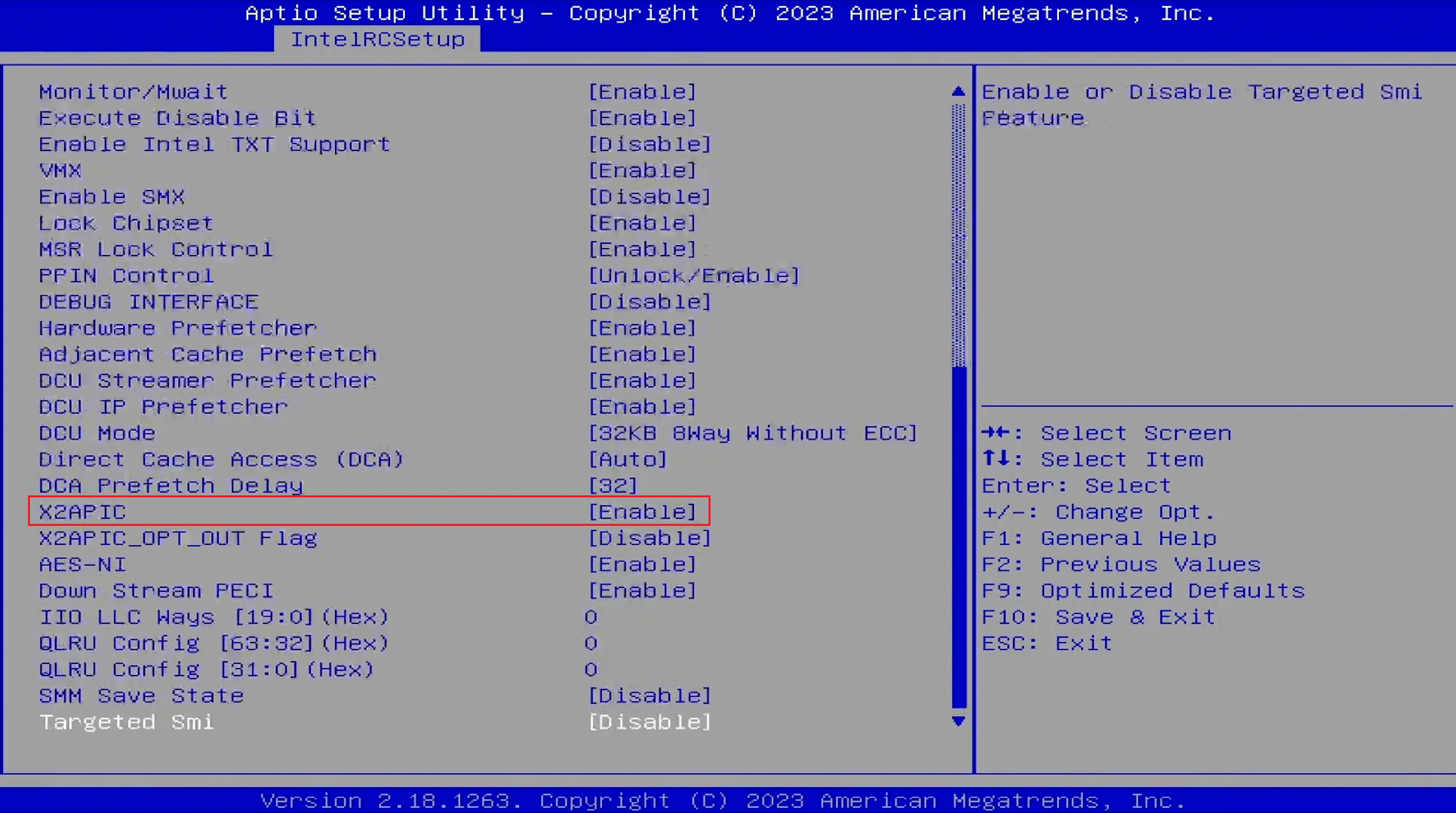This screenshot has width=1456, height=813.
Task: Click the Select Item arrows hint
Action: [x=1092, y=459]
